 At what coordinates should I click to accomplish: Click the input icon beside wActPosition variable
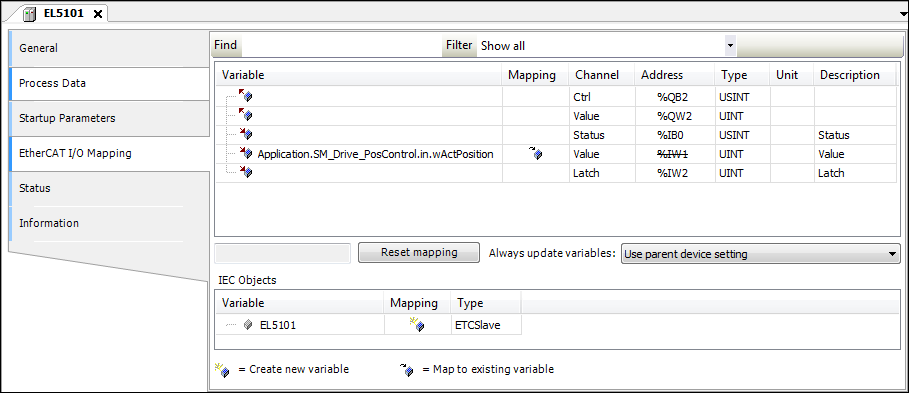[246, 154]
